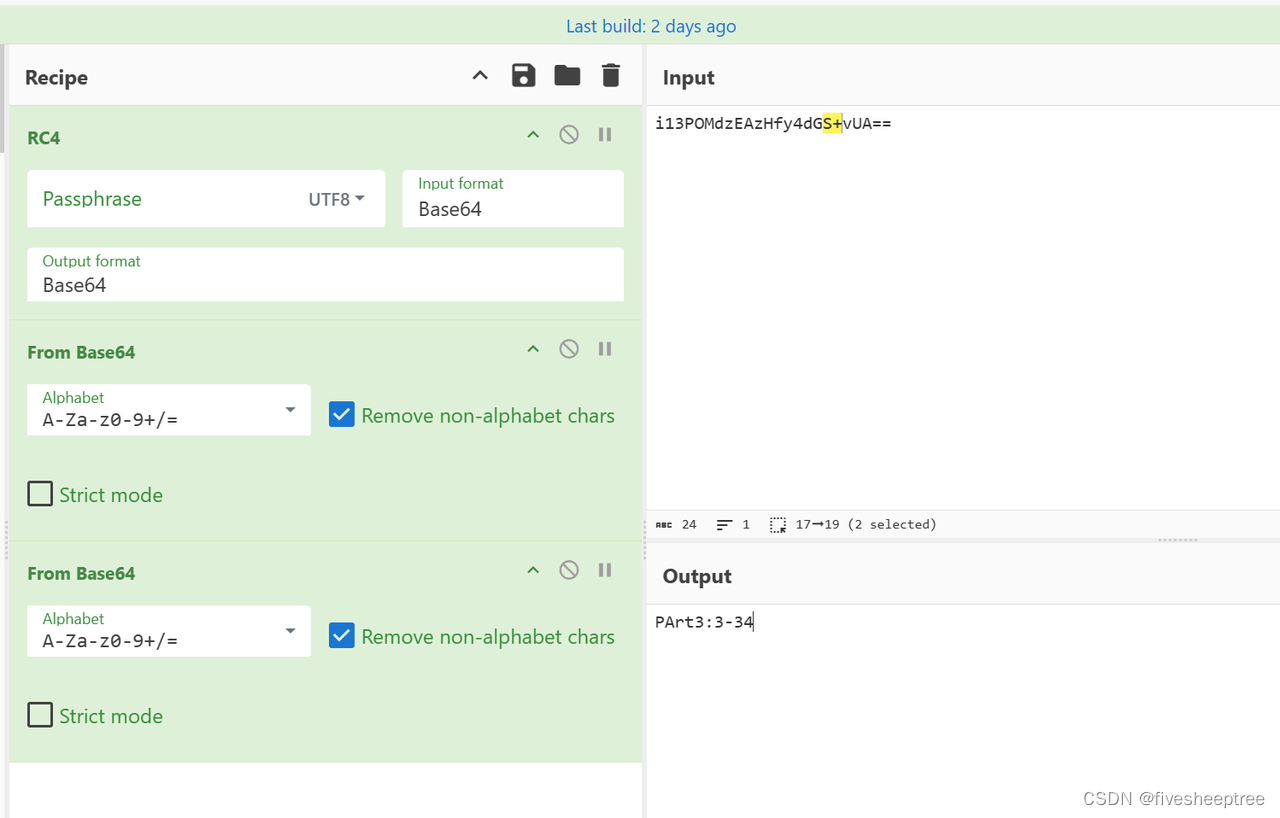Screen dimensions: 1280x818
Task: Click inside the Passphrase field
Action: (x=150, y=199)
